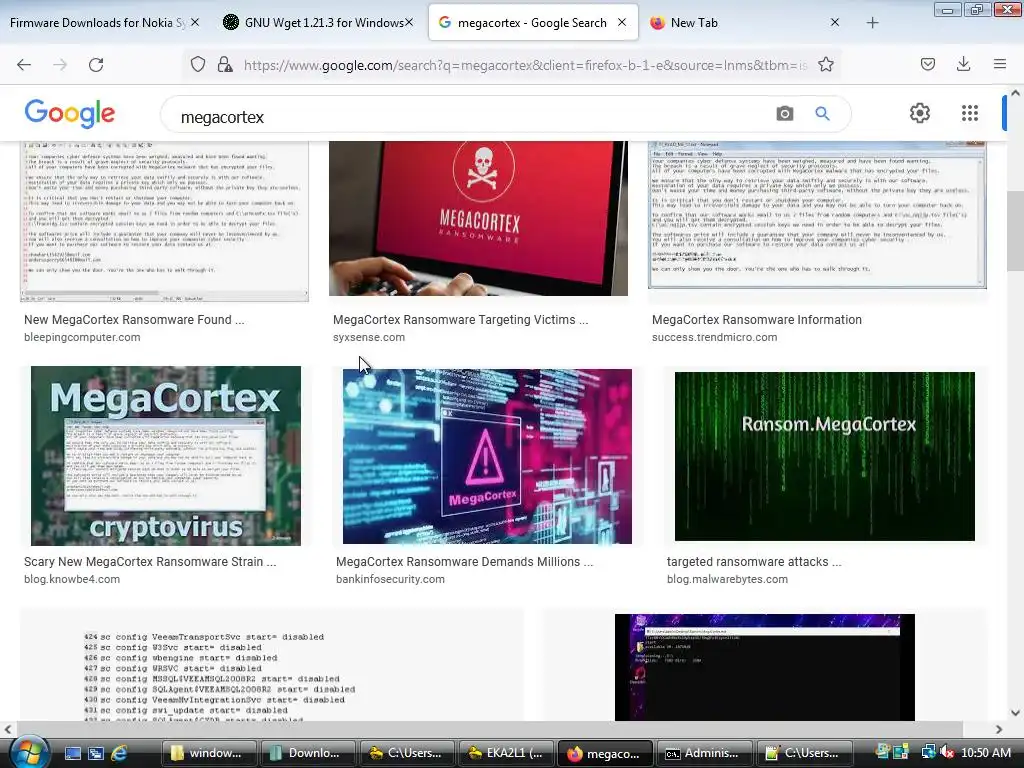Open the bleepingcomputer ransom note thumbnail
The image size is (1024, 768).
[165, 221]
